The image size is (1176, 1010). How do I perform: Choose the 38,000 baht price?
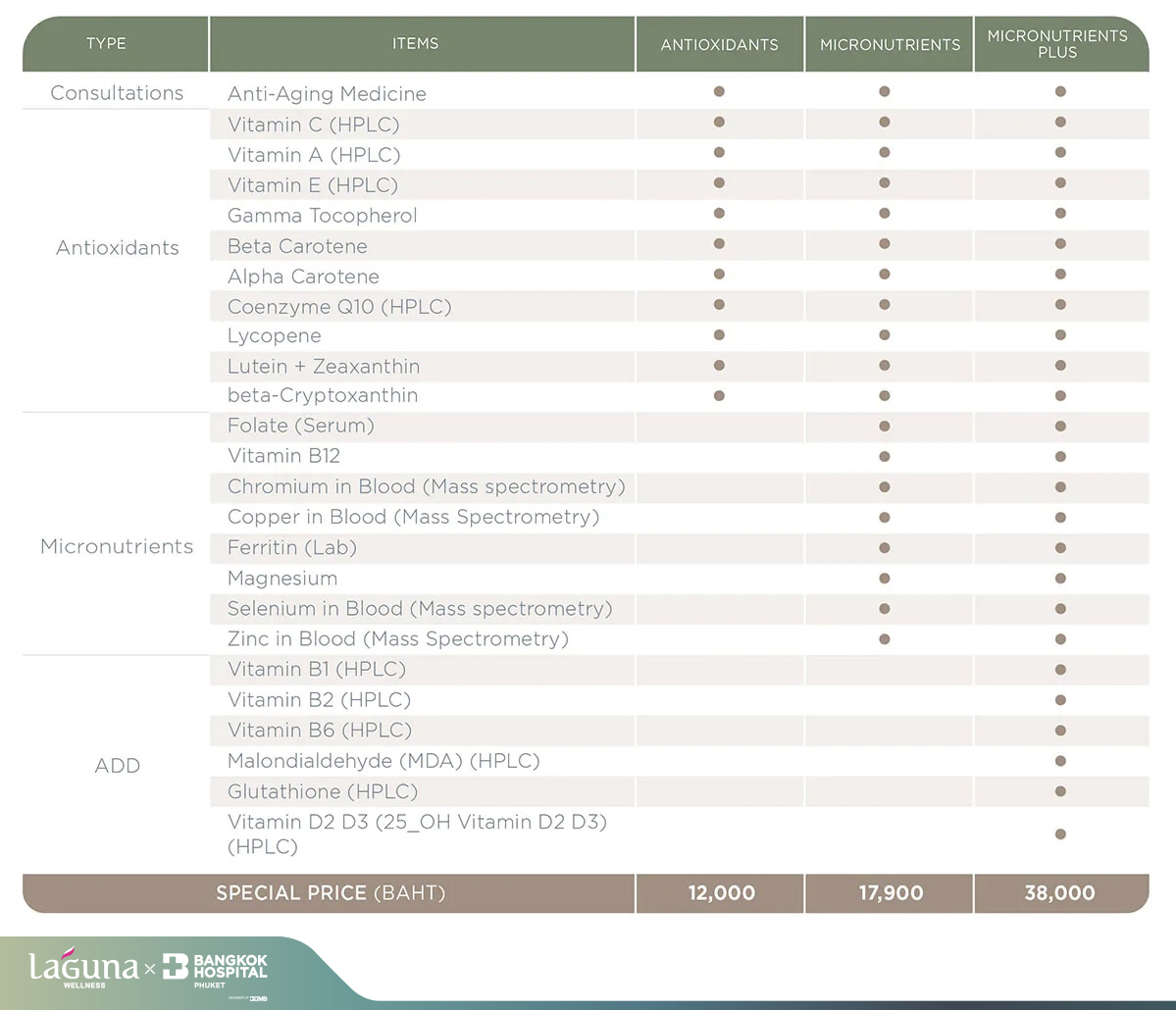coord(1059,893)
